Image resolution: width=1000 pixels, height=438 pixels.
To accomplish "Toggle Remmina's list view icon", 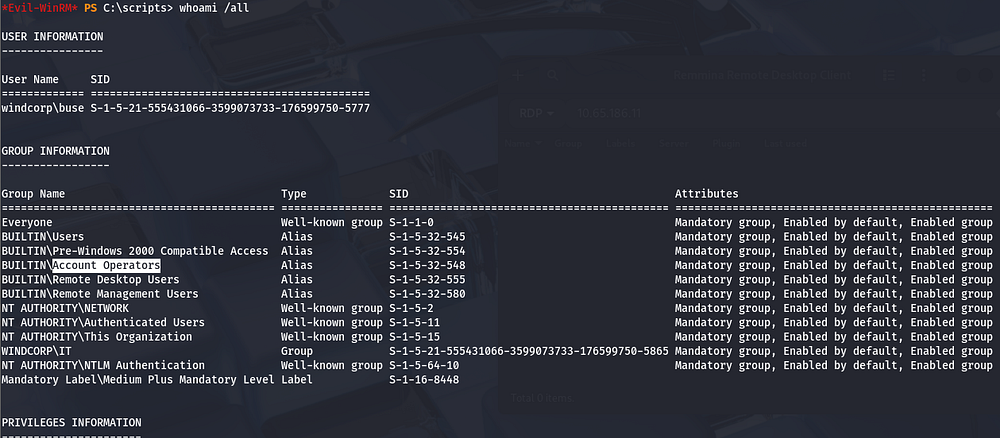I will [891, 75].
